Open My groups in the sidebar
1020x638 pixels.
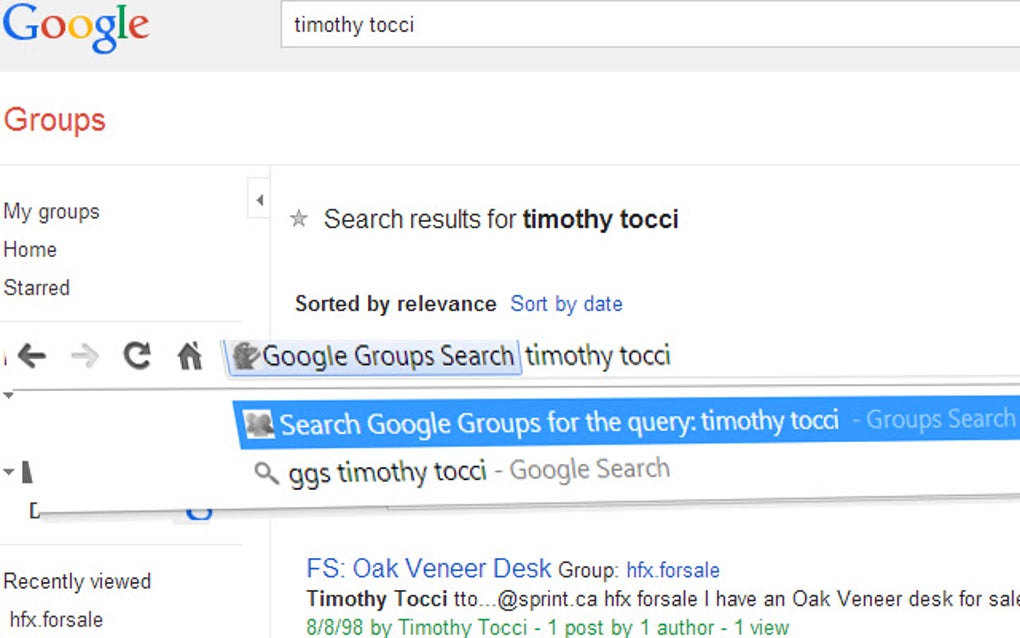[x=51, y=212]
